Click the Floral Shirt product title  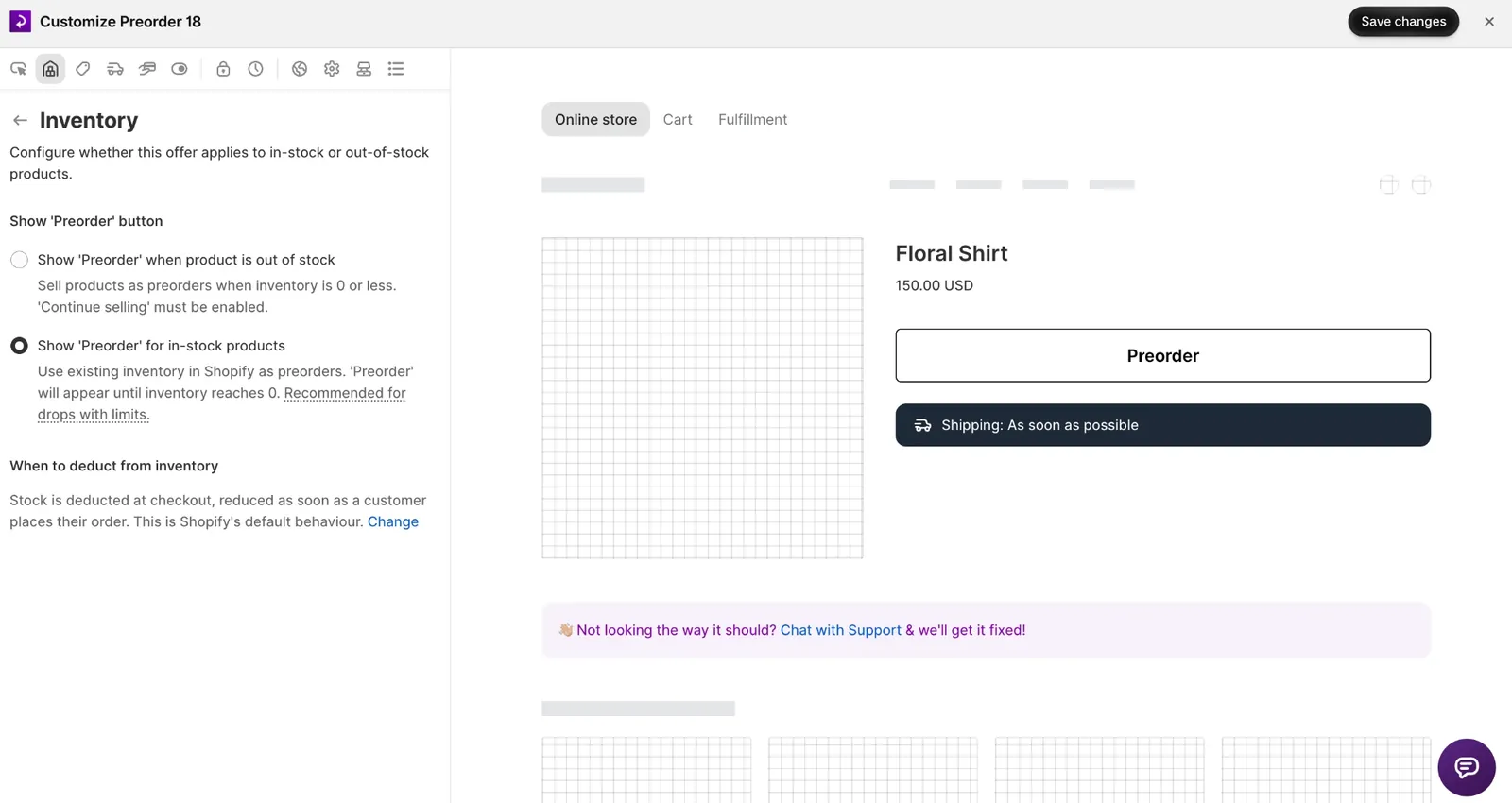952,253
